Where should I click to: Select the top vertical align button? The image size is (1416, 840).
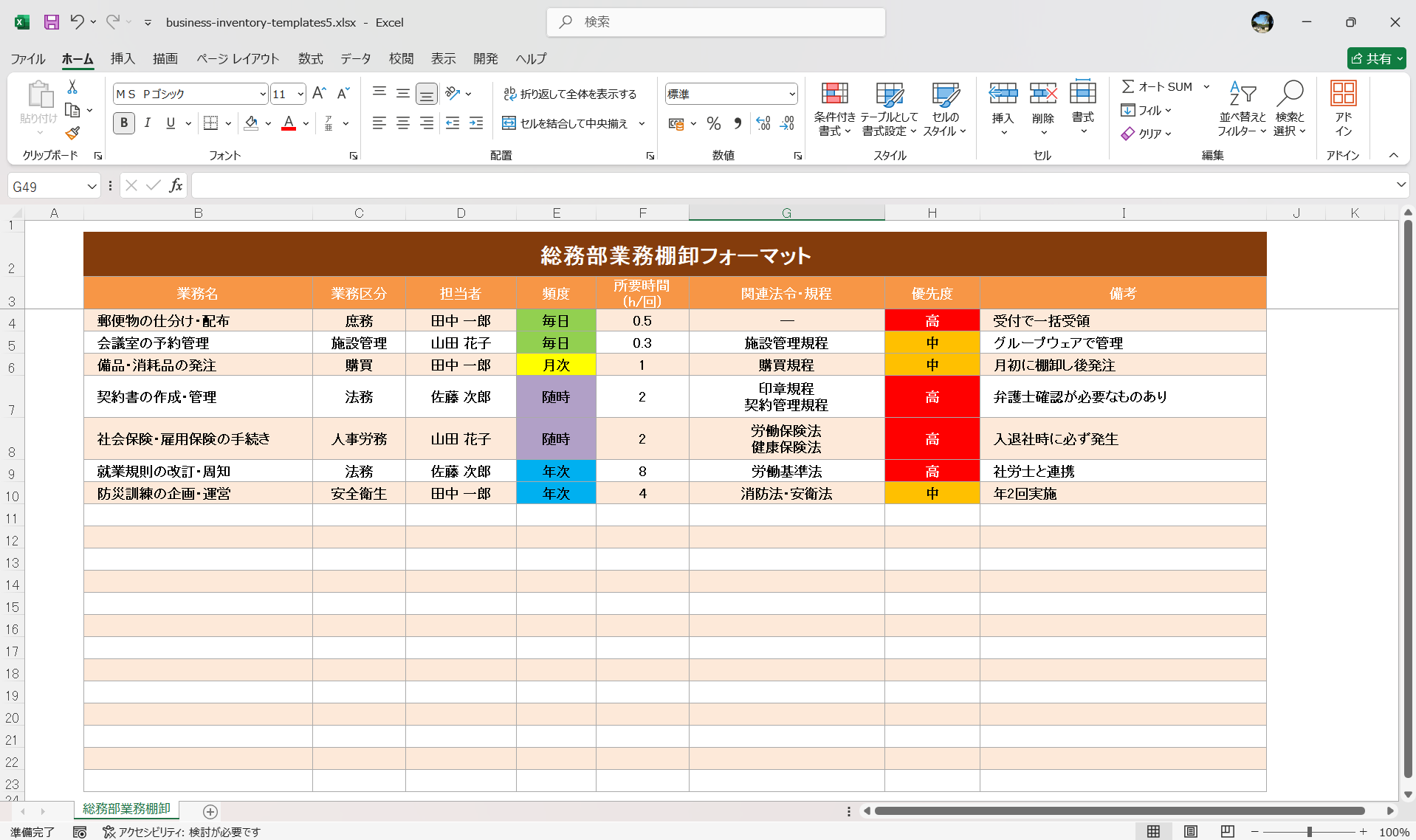(379, 94)
